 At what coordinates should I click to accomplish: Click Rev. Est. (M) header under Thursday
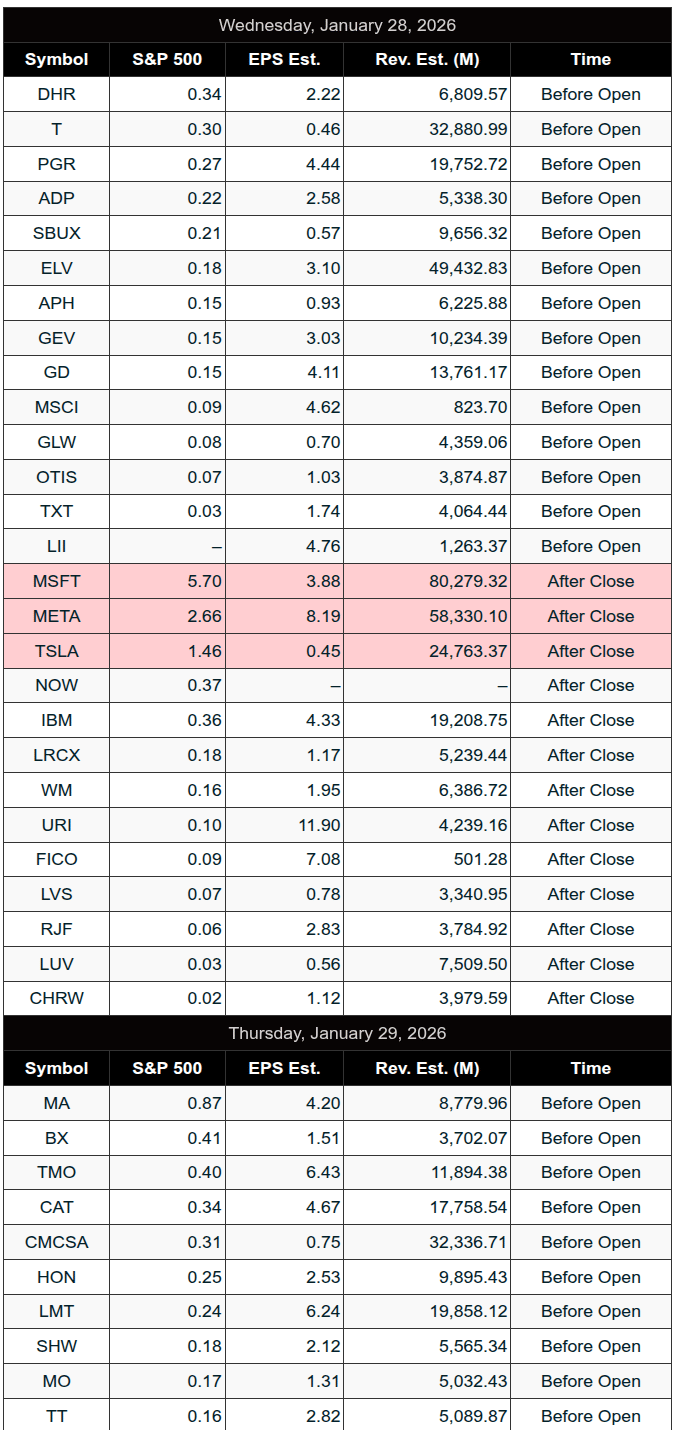pos(427,1068)
